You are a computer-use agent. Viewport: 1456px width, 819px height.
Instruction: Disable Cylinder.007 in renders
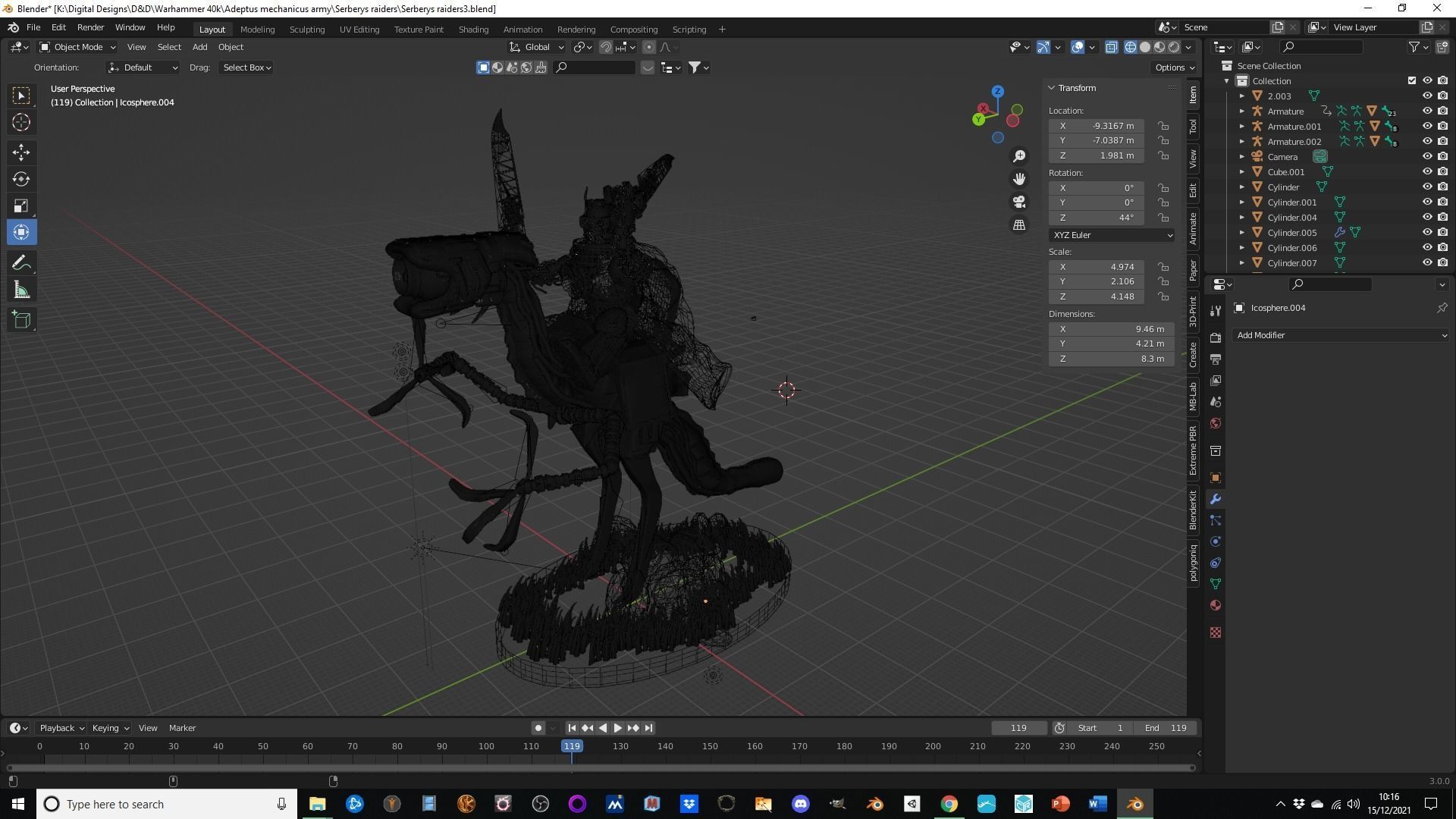point(1442,263)
